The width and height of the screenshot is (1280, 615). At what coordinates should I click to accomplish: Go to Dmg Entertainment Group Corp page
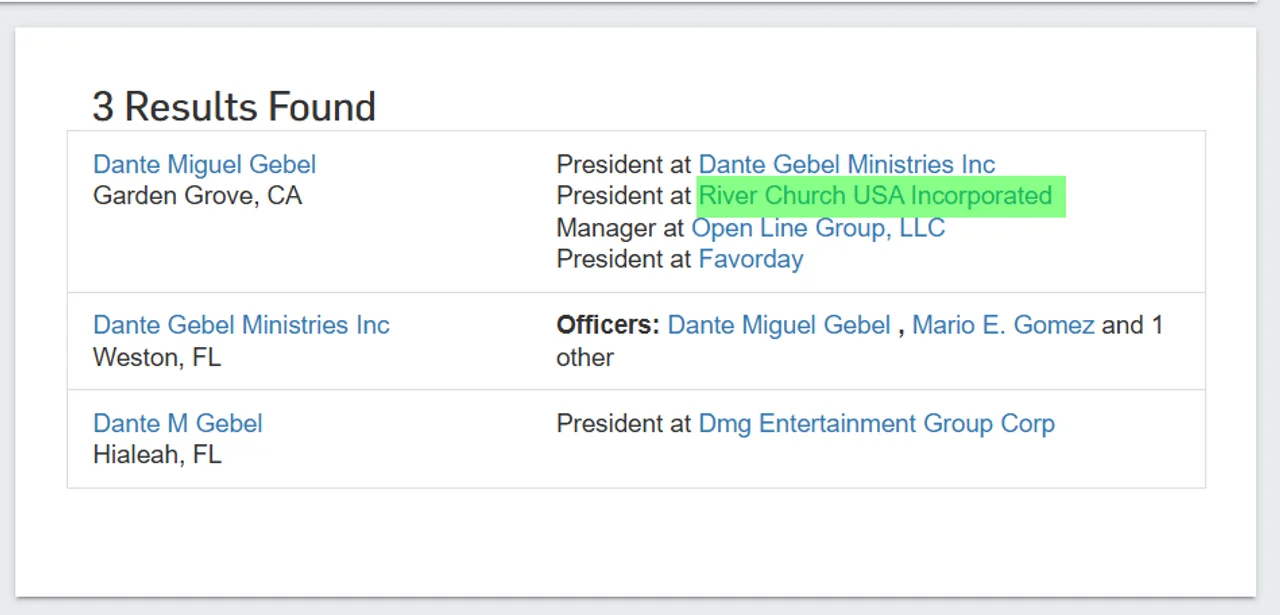click(x=876, y=424)
